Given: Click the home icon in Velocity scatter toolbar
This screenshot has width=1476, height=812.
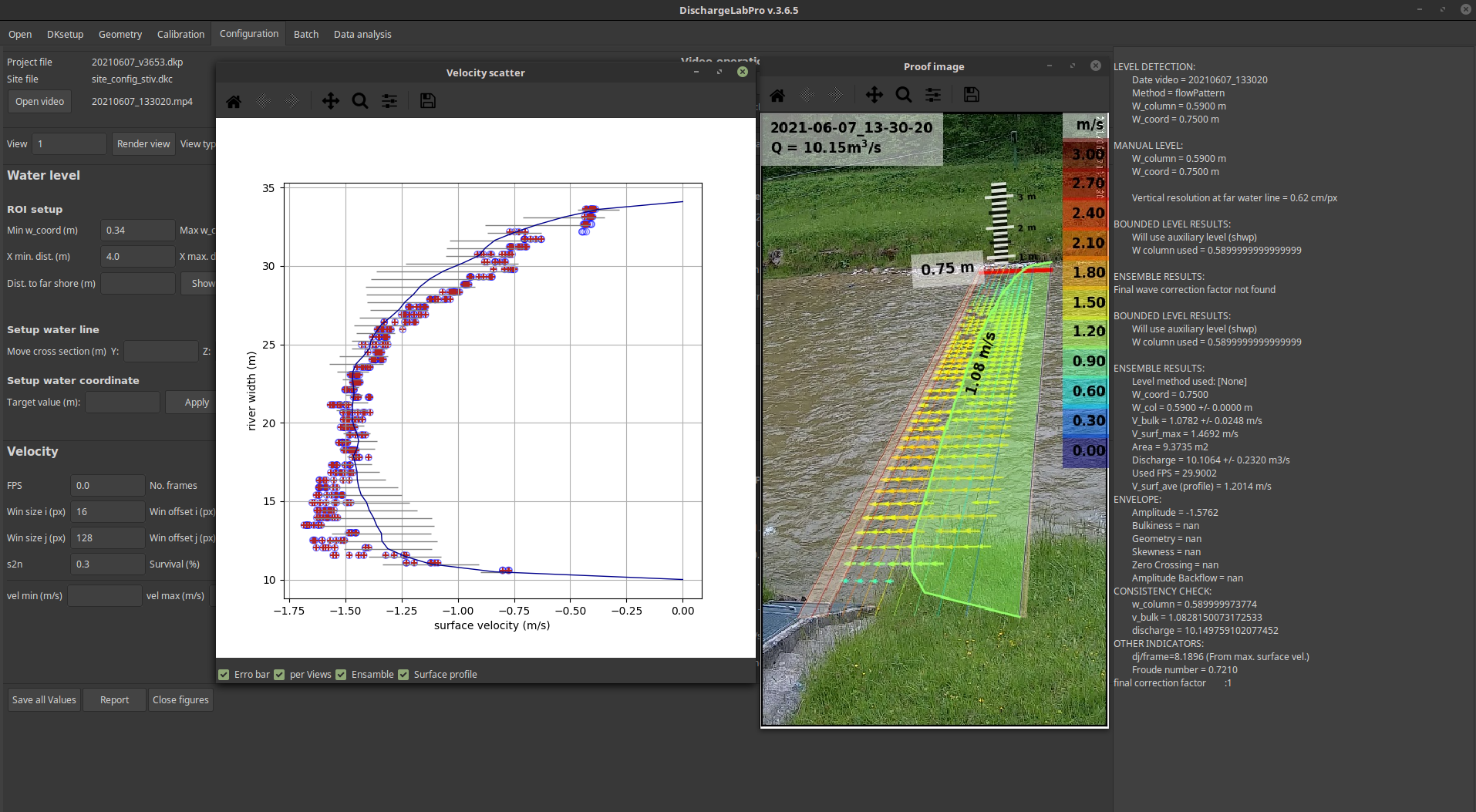Looking at the screenshot, I should (234, 101).
